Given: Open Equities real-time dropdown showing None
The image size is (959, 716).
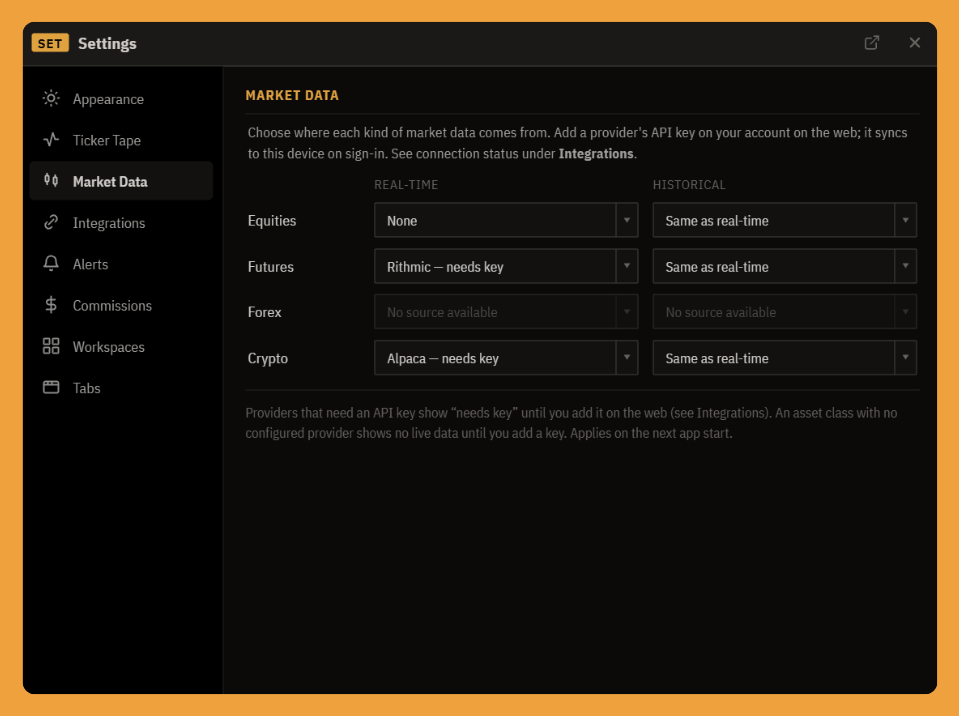Looking at the screenshot, I should 506,220.
